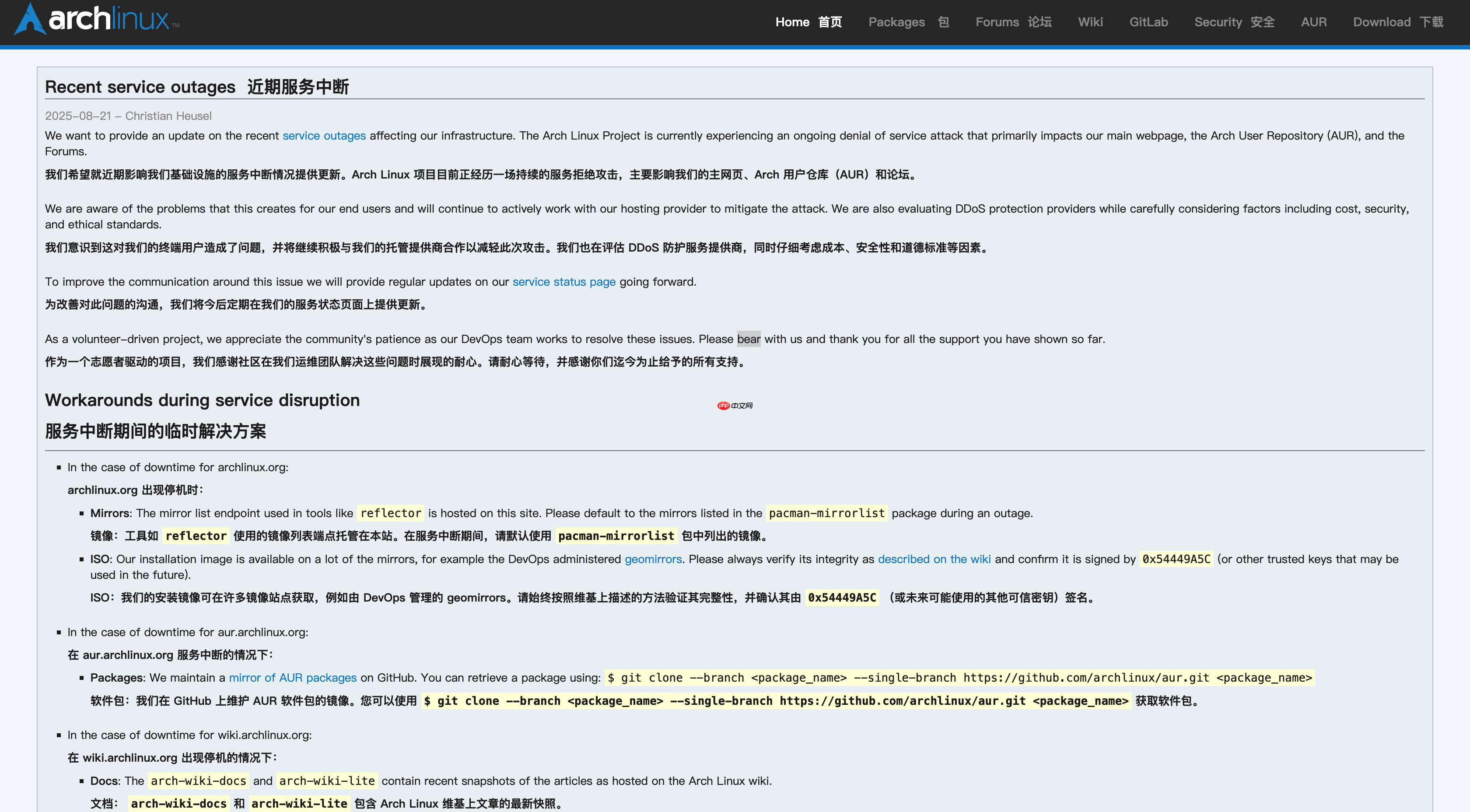The height and width of the screenshot is (812, 1470).
Task: Click the git clone command snippet
Action: 959,678
